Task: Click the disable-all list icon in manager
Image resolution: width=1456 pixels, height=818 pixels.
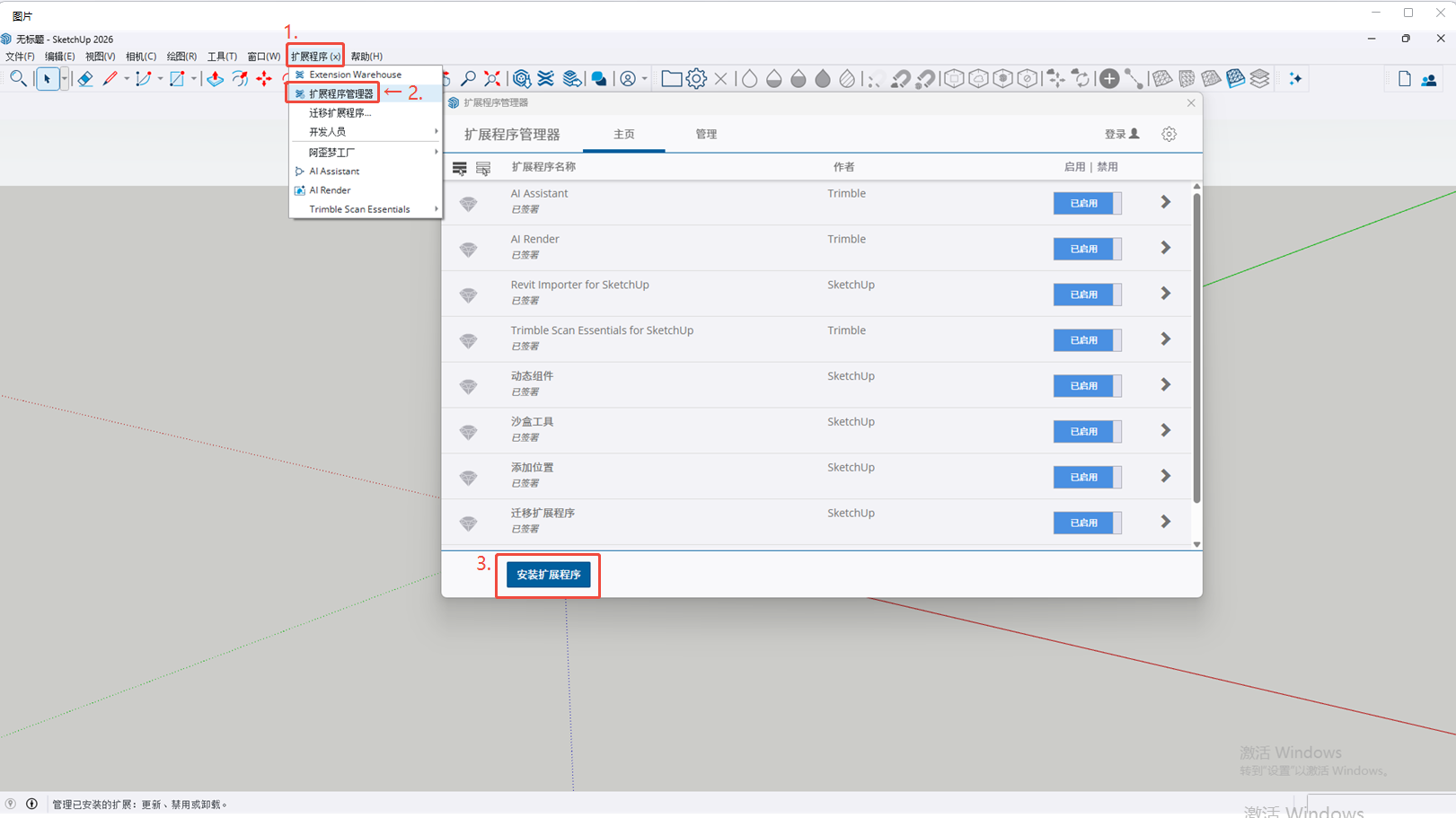Action: coord(483,168)
